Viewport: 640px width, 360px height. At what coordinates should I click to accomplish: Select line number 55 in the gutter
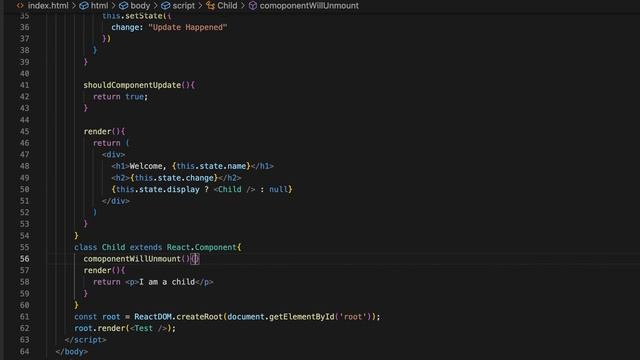tap(24, 247)
